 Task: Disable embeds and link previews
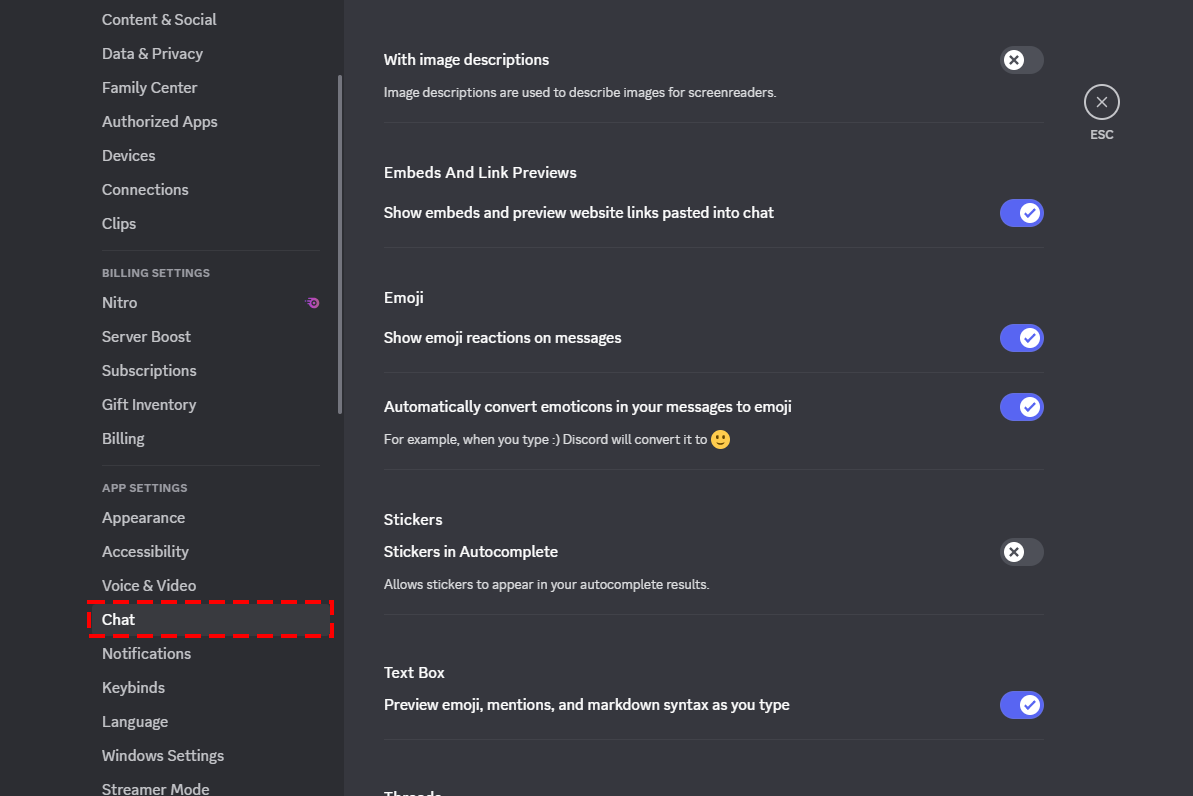(x=1021, y=213)
